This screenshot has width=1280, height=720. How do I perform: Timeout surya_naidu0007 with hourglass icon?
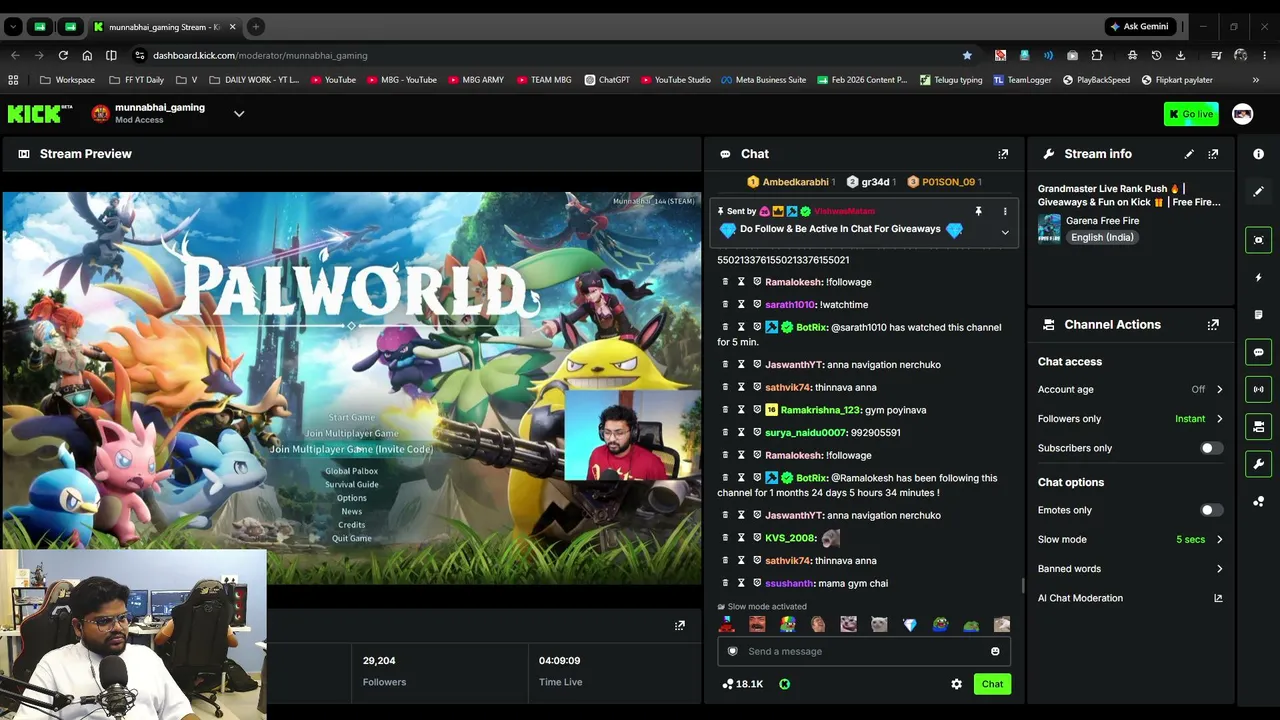tap(741, 433)
